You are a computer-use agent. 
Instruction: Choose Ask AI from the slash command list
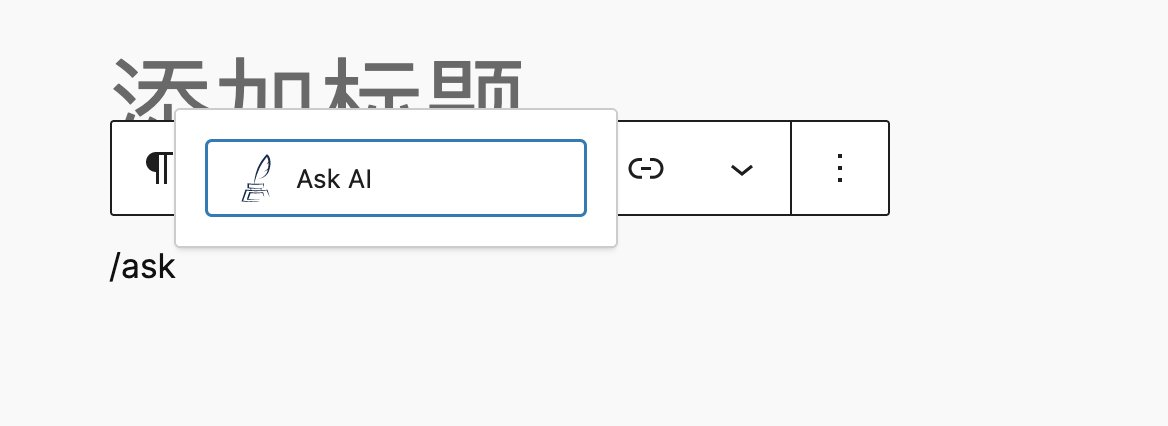point(396,178)
